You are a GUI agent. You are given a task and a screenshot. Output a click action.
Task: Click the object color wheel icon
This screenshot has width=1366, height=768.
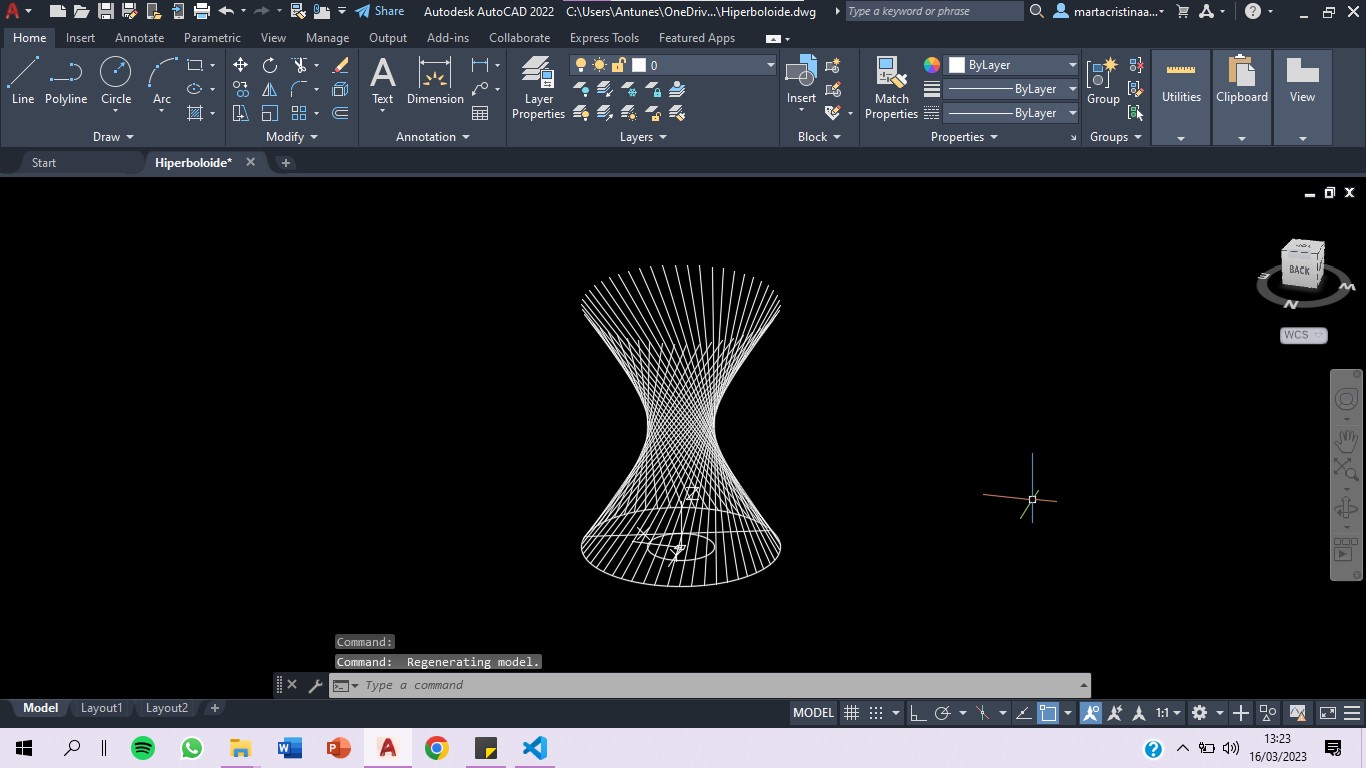tap(932, 65)
